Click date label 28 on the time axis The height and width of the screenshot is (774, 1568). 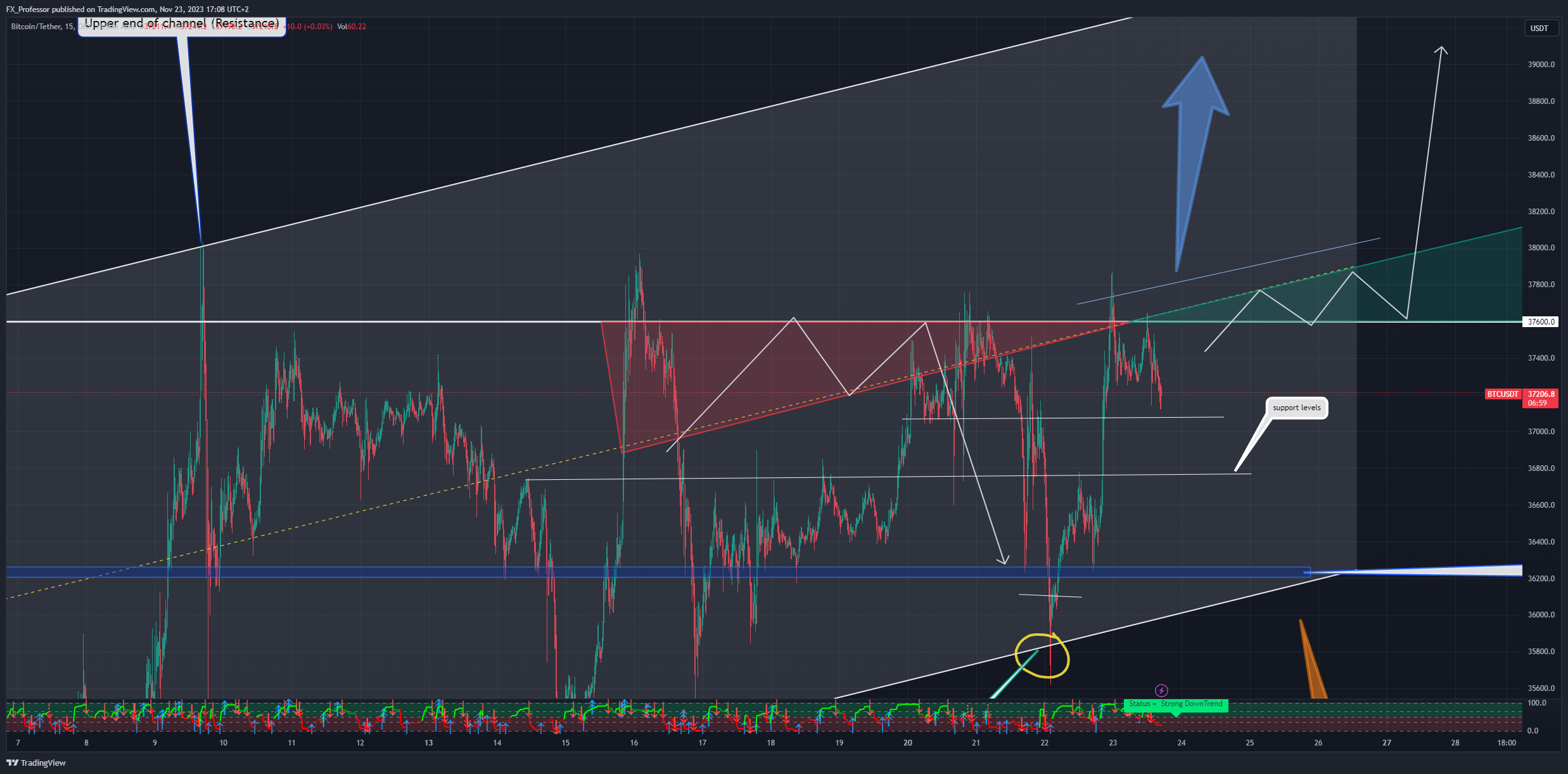click(x=1455, y=743)
